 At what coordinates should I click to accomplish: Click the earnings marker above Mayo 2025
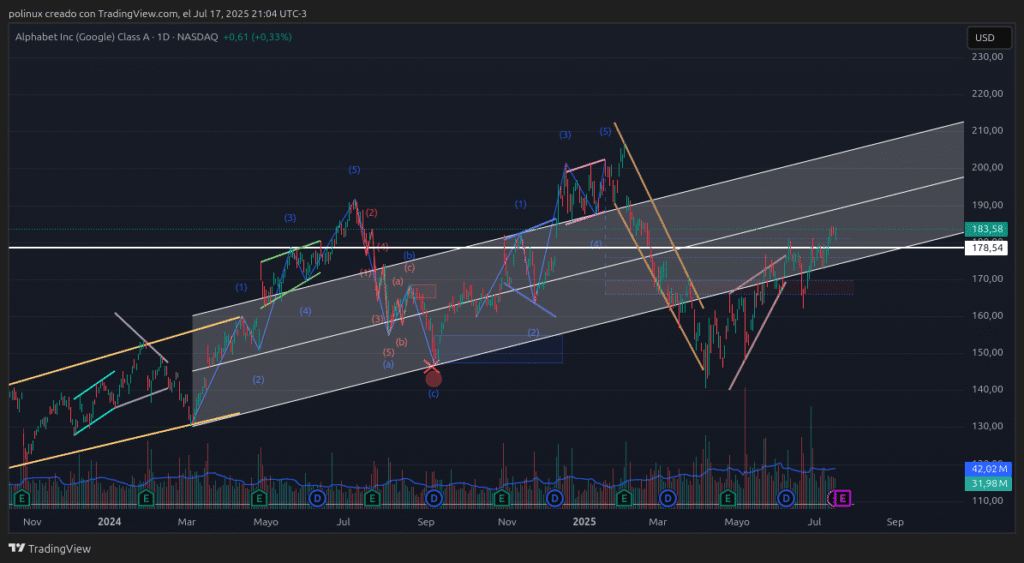point(728,497)
